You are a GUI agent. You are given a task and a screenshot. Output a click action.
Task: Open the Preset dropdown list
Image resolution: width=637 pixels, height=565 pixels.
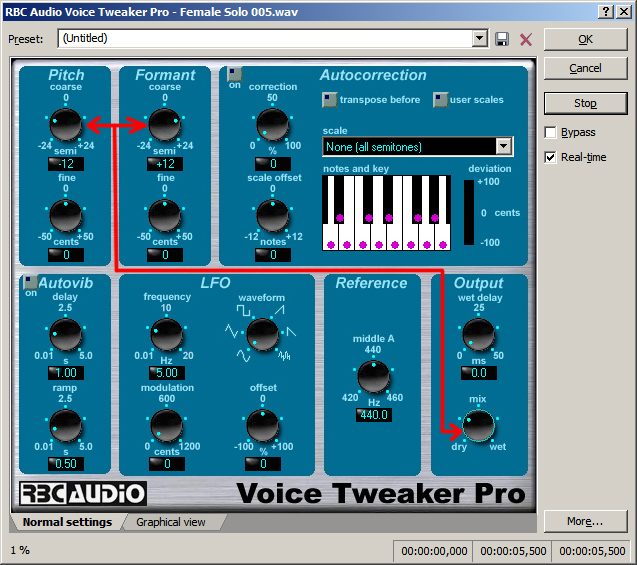(480, 39)
